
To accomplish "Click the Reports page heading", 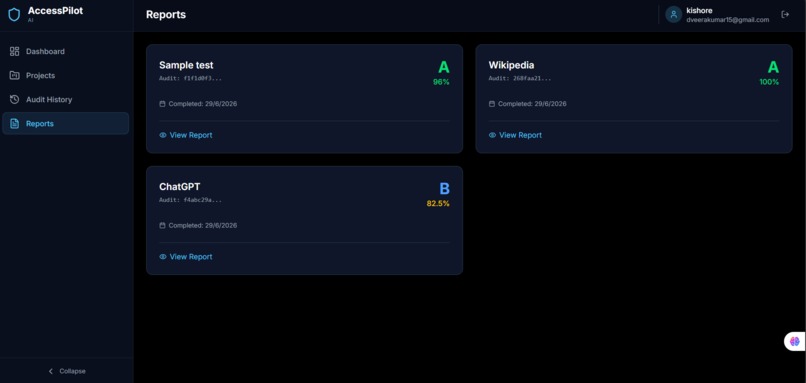I will (x=166, y=15).
